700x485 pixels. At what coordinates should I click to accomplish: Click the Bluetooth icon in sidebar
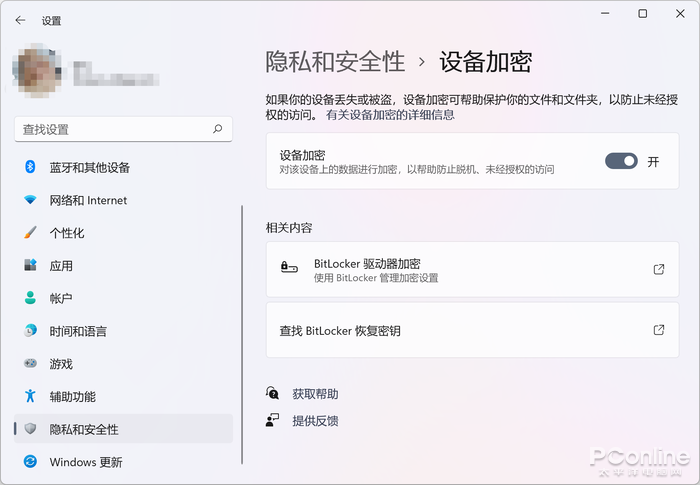(x=30, y=167)
